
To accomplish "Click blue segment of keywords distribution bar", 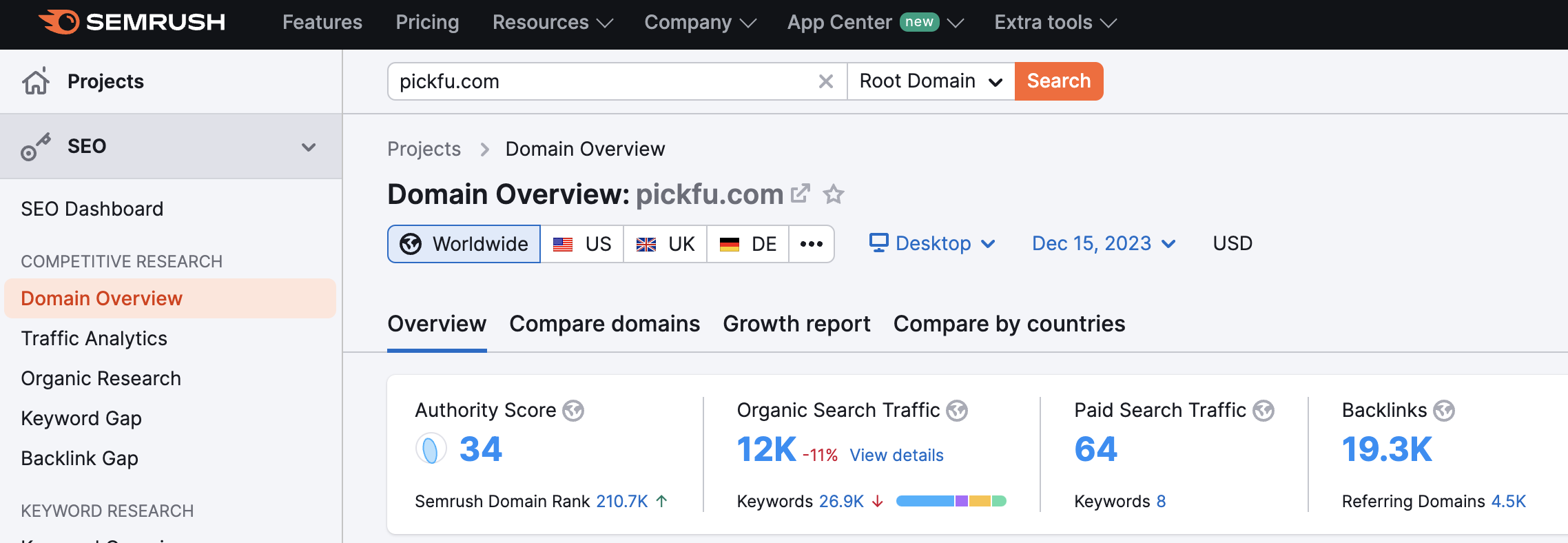I will pyautogui.click(x=925, y=501).
